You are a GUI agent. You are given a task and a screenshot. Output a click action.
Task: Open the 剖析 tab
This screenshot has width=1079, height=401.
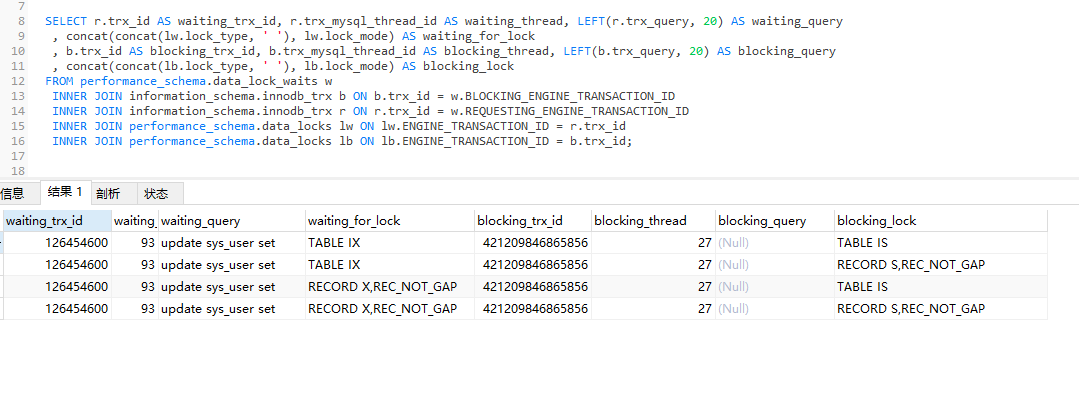pyautogui.click(x=108, y=194)
